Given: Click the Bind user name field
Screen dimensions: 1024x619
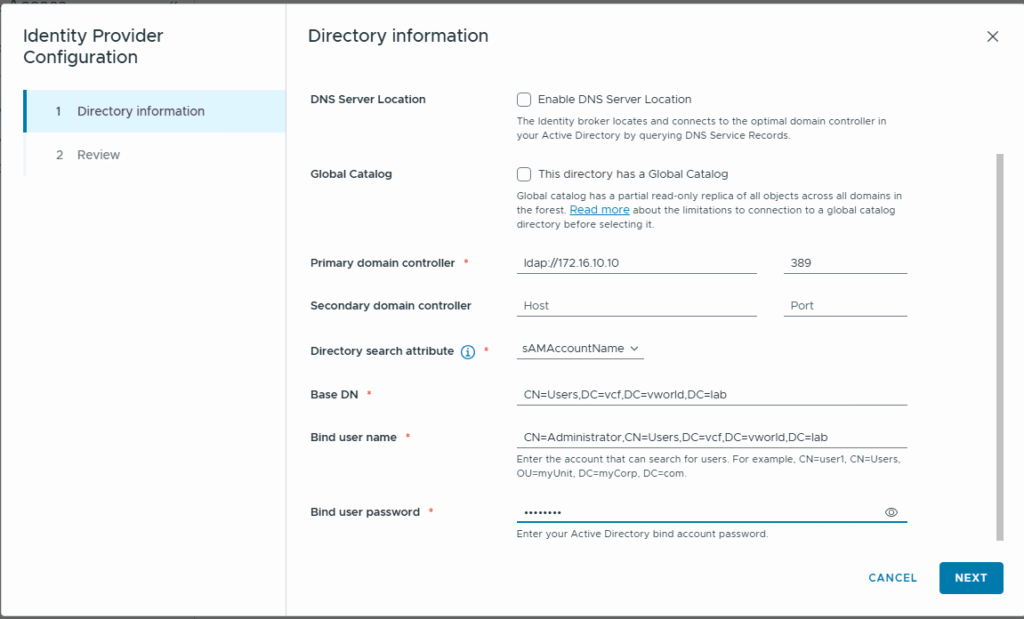Looking at the screenshot, I should click(x=710, y=437).
